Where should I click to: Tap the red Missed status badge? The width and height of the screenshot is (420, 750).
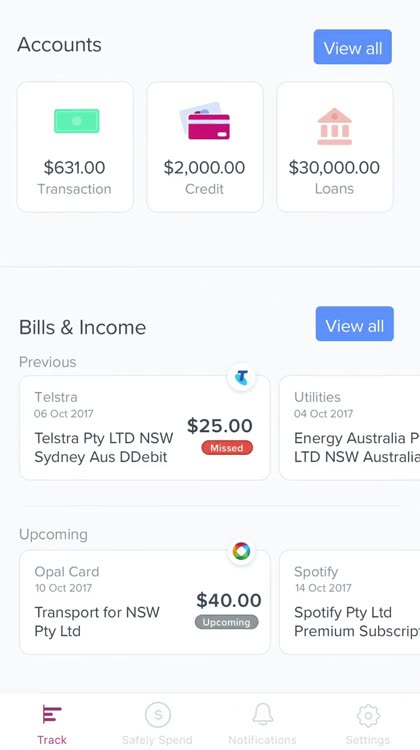[227, 448]
